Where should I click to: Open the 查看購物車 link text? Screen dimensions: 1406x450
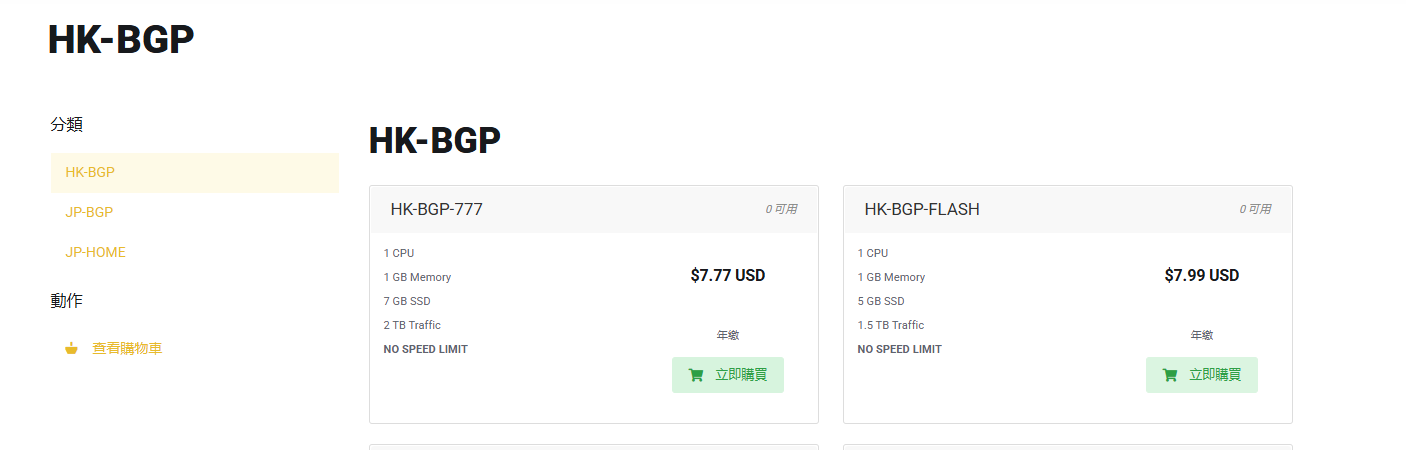[127, 349]
